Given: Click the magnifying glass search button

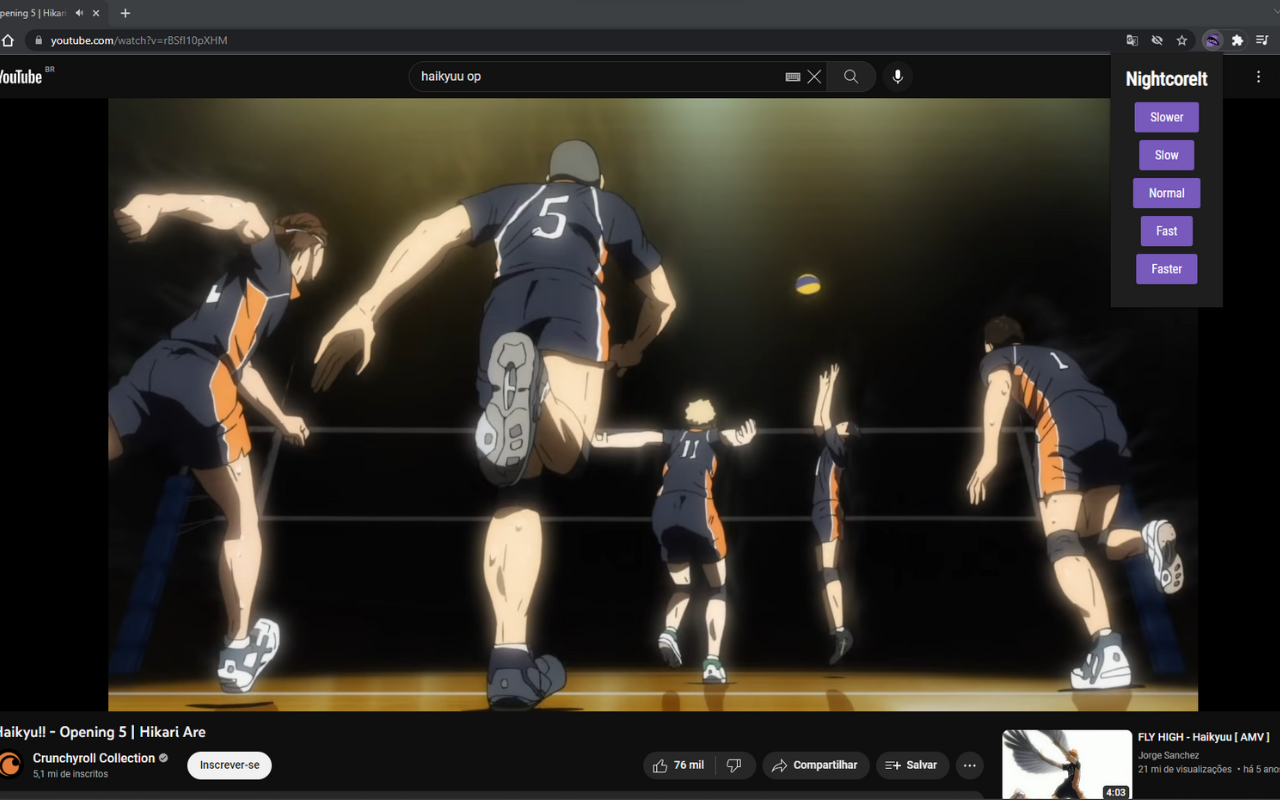Looking at the screenshot, I should tap(851, 77).
